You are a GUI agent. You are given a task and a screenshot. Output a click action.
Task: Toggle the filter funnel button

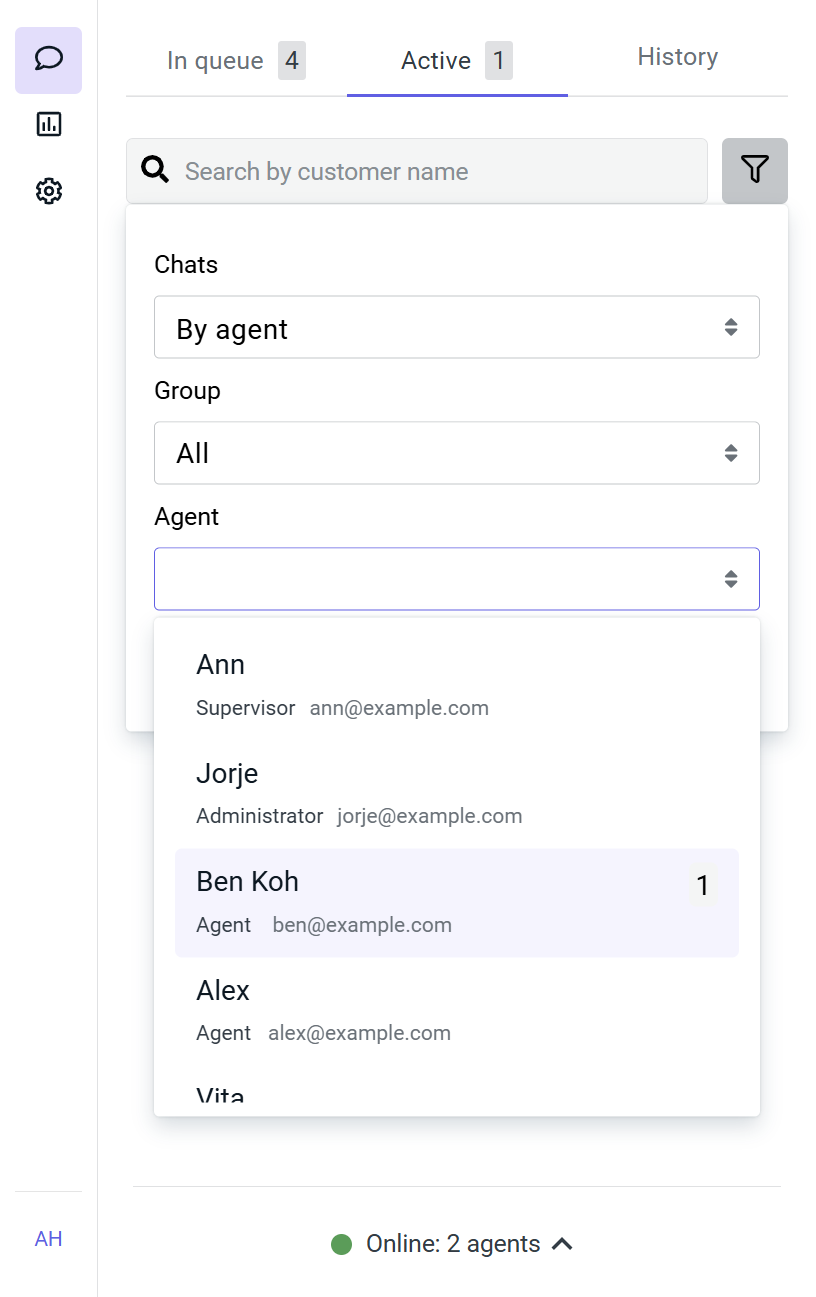754,171
